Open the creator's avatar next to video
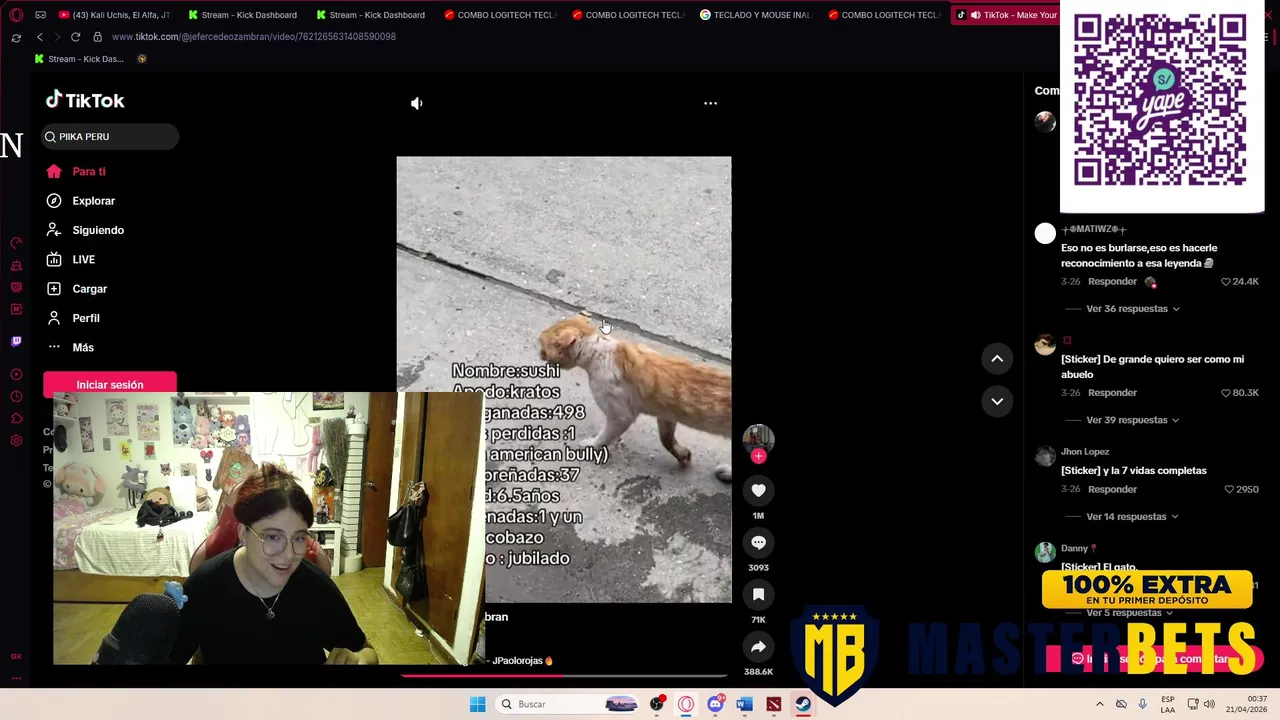The width and height of the screenshot is (1280, 720). point(758,438)
